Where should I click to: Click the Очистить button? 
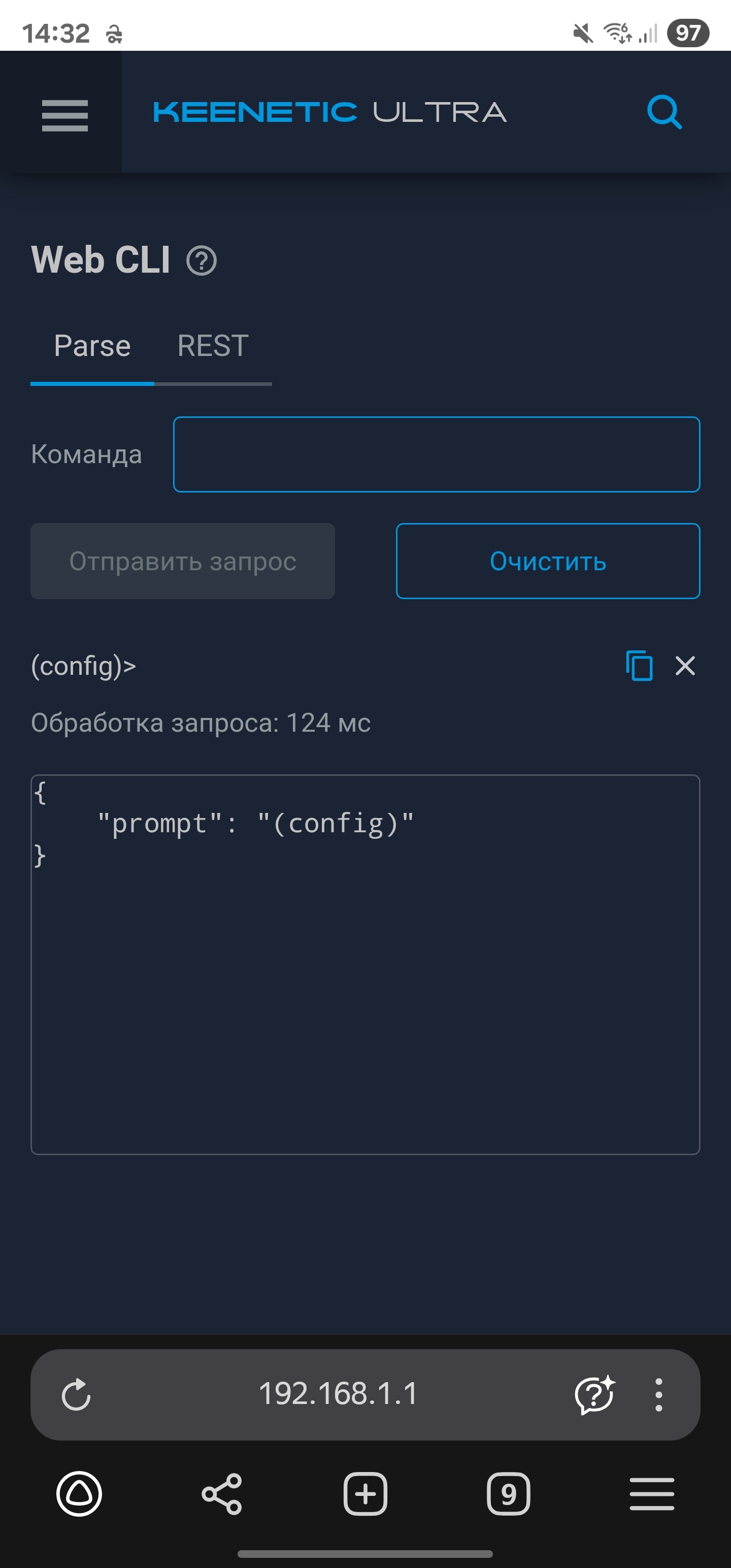(548, 561)
